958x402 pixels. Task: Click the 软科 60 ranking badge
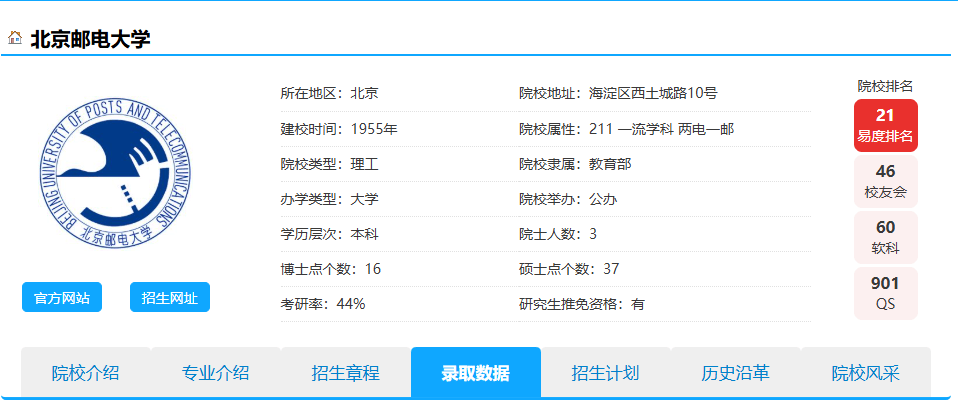885,237
